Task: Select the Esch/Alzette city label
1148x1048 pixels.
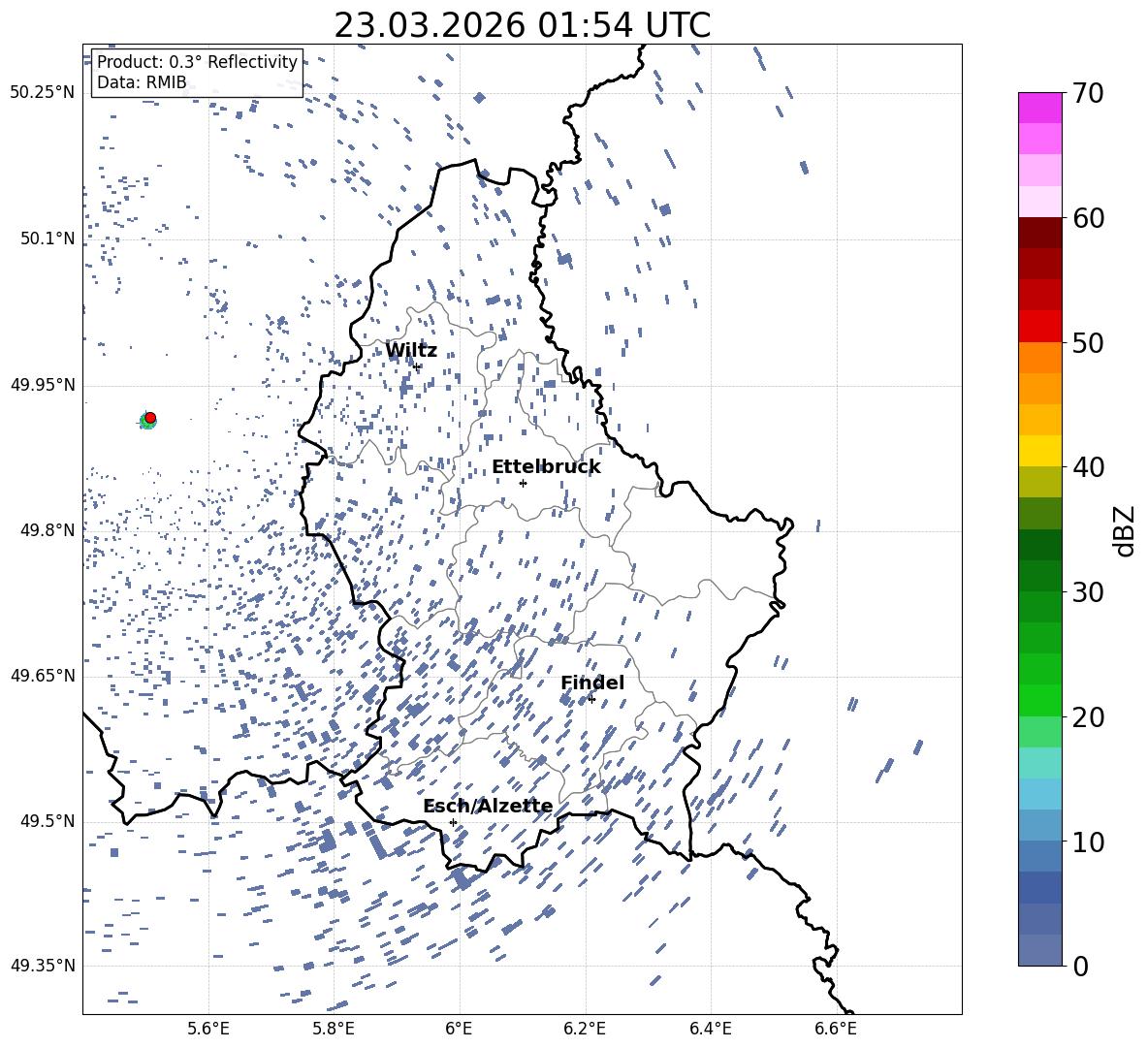Action: [x=488, y=807]
